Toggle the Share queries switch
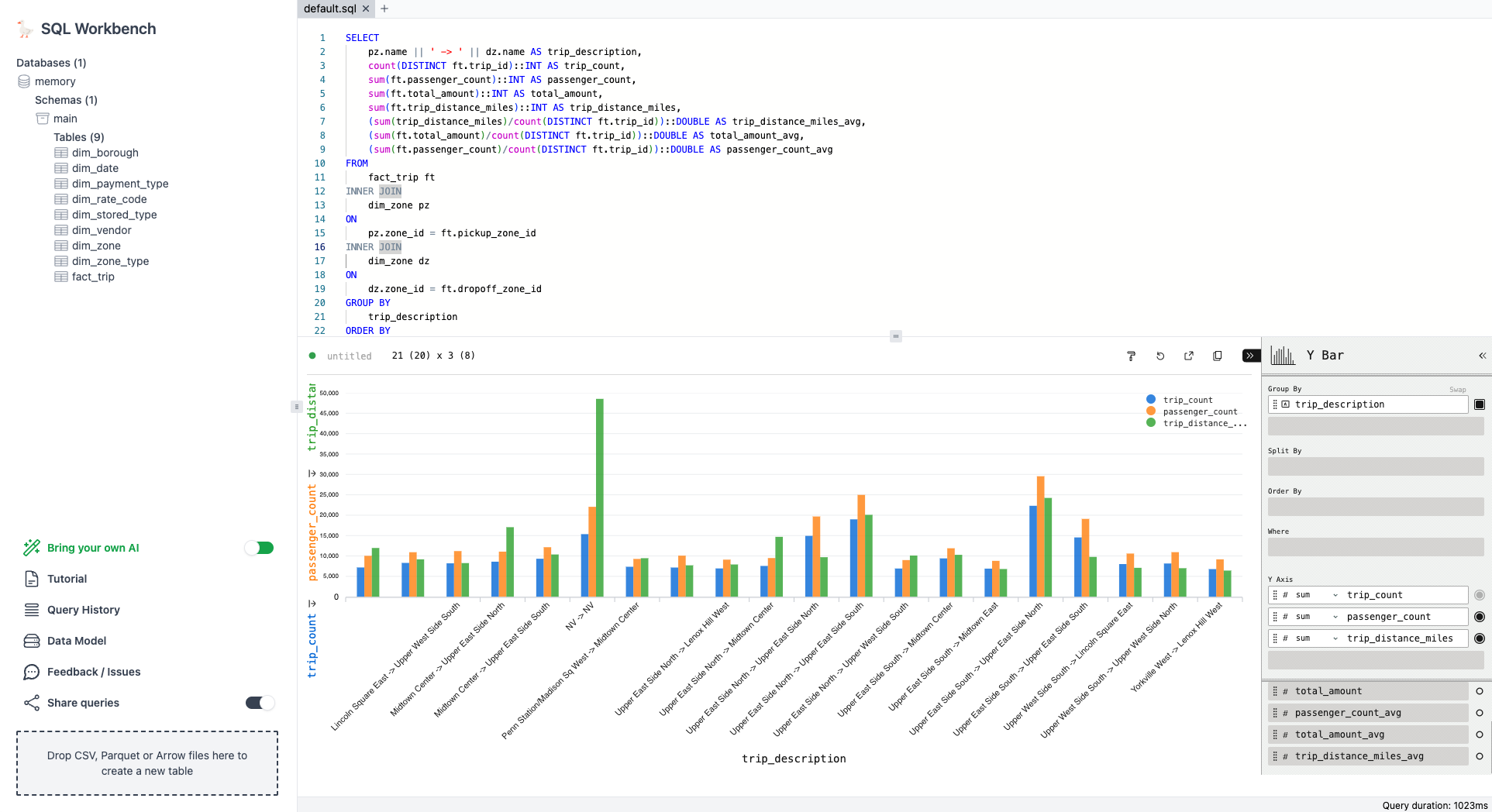 coord(260,703)
